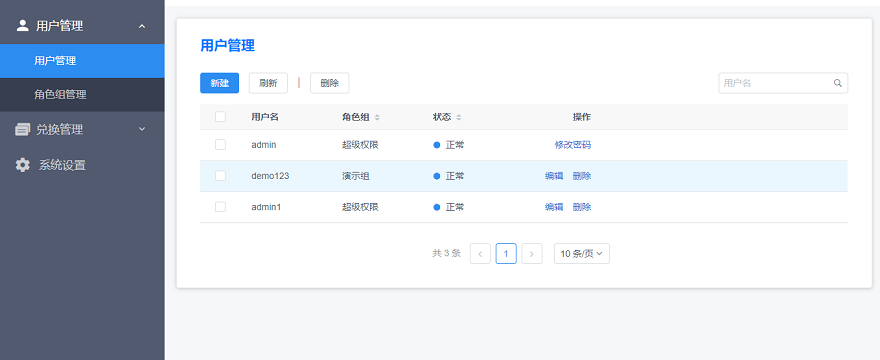Screen dimensions: 880x360
Task: Check the box for the demo123 row
Action: tap(220, 176)
